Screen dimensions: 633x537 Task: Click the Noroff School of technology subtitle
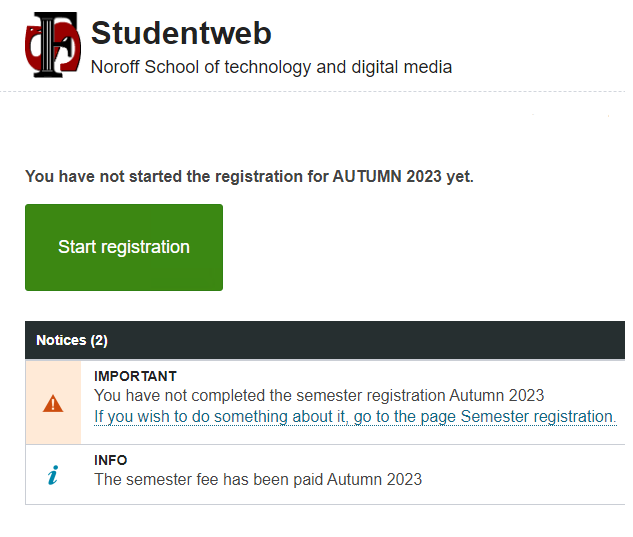click(x=271, y=67)
